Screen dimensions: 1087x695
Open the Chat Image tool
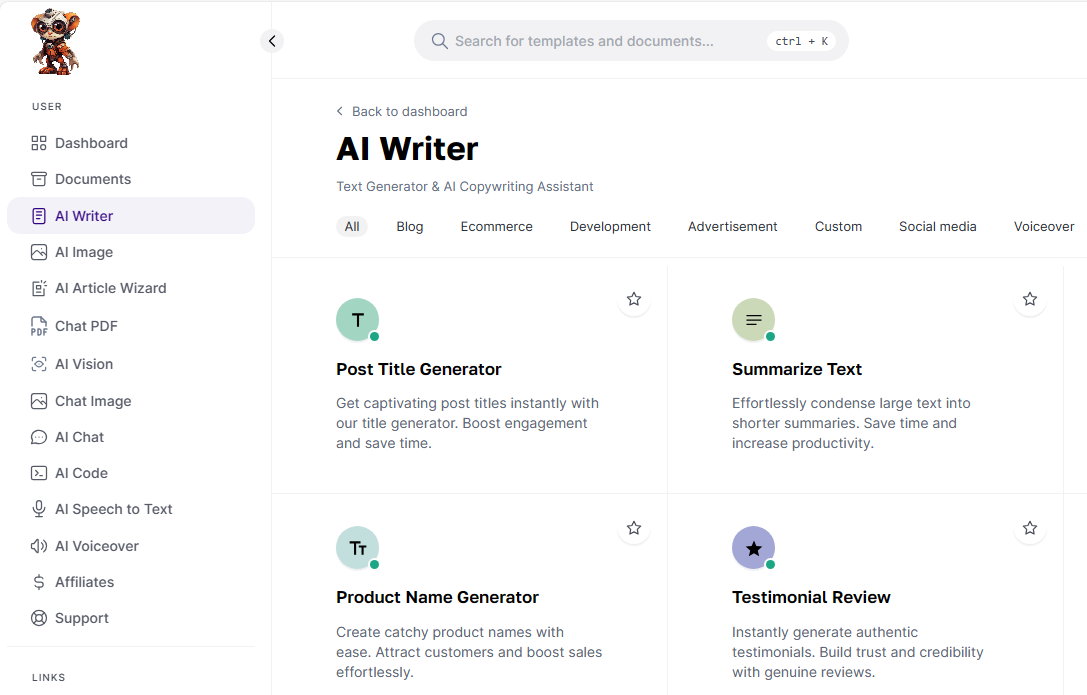coord(91,400)
